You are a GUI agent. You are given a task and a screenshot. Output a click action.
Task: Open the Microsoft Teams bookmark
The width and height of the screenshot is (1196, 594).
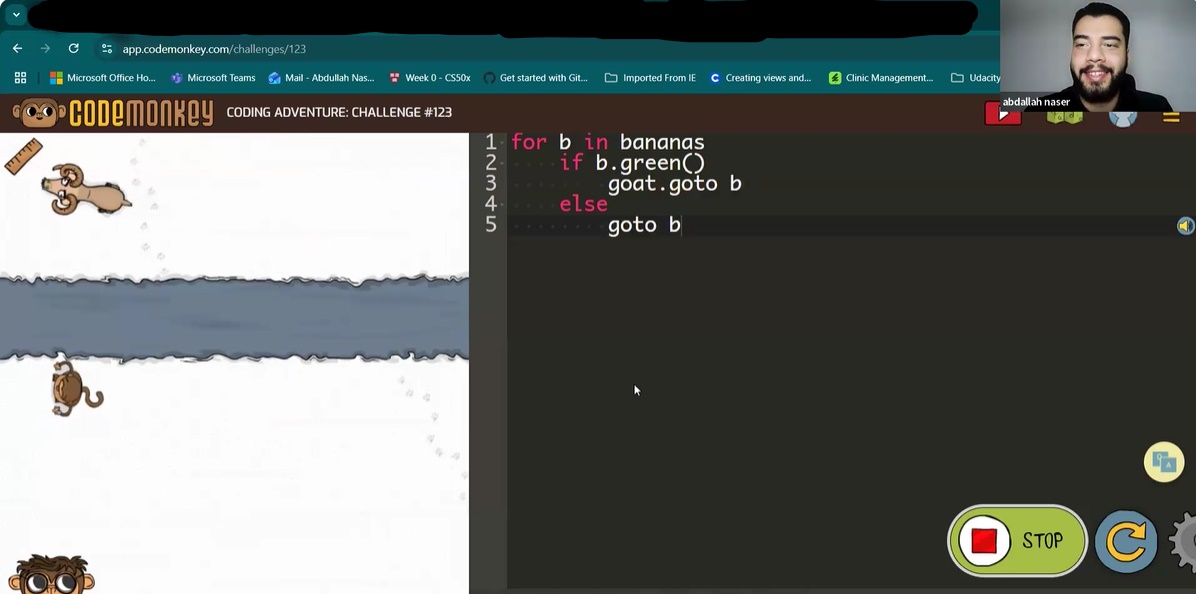[213, 78]
